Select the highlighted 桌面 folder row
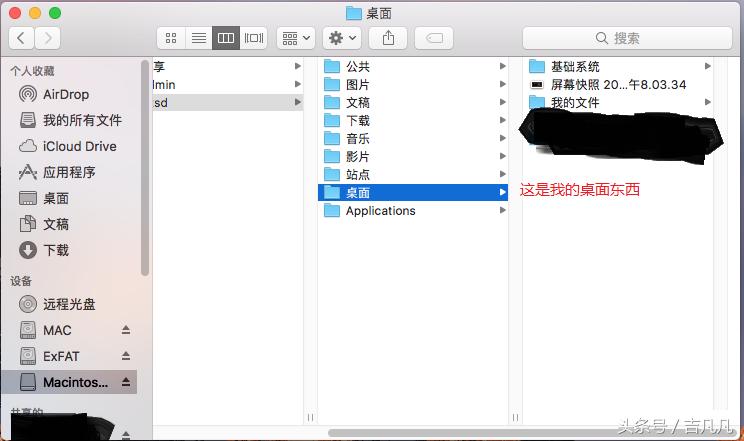This screenshot has width=744, height=441. pos(413,193)
